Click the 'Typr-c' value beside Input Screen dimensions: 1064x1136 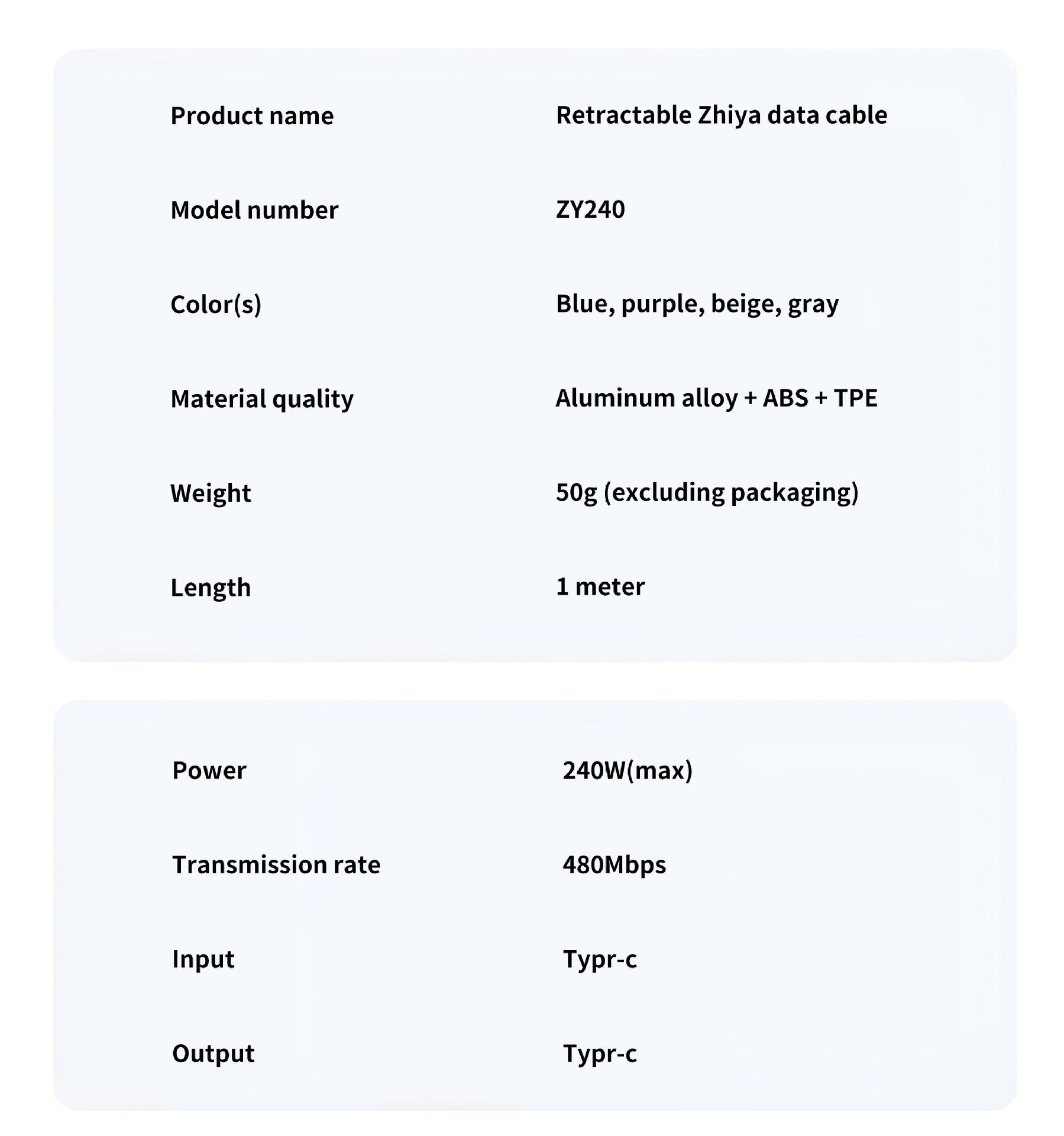click(x=600, y=960)
